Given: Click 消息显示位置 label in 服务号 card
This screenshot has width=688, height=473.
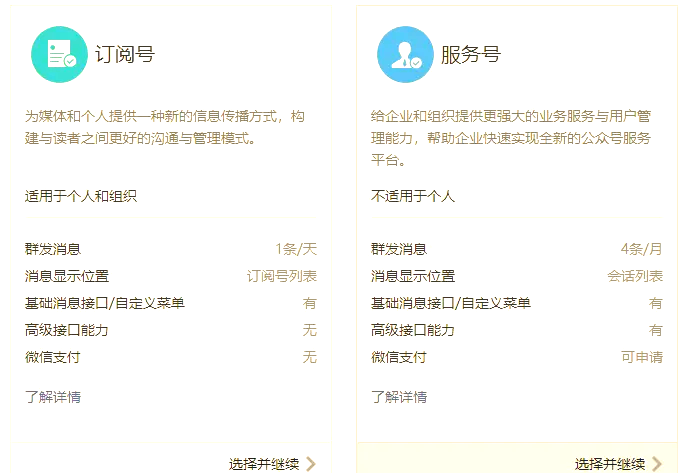Looking at the screenshot, I should [413, 276].
